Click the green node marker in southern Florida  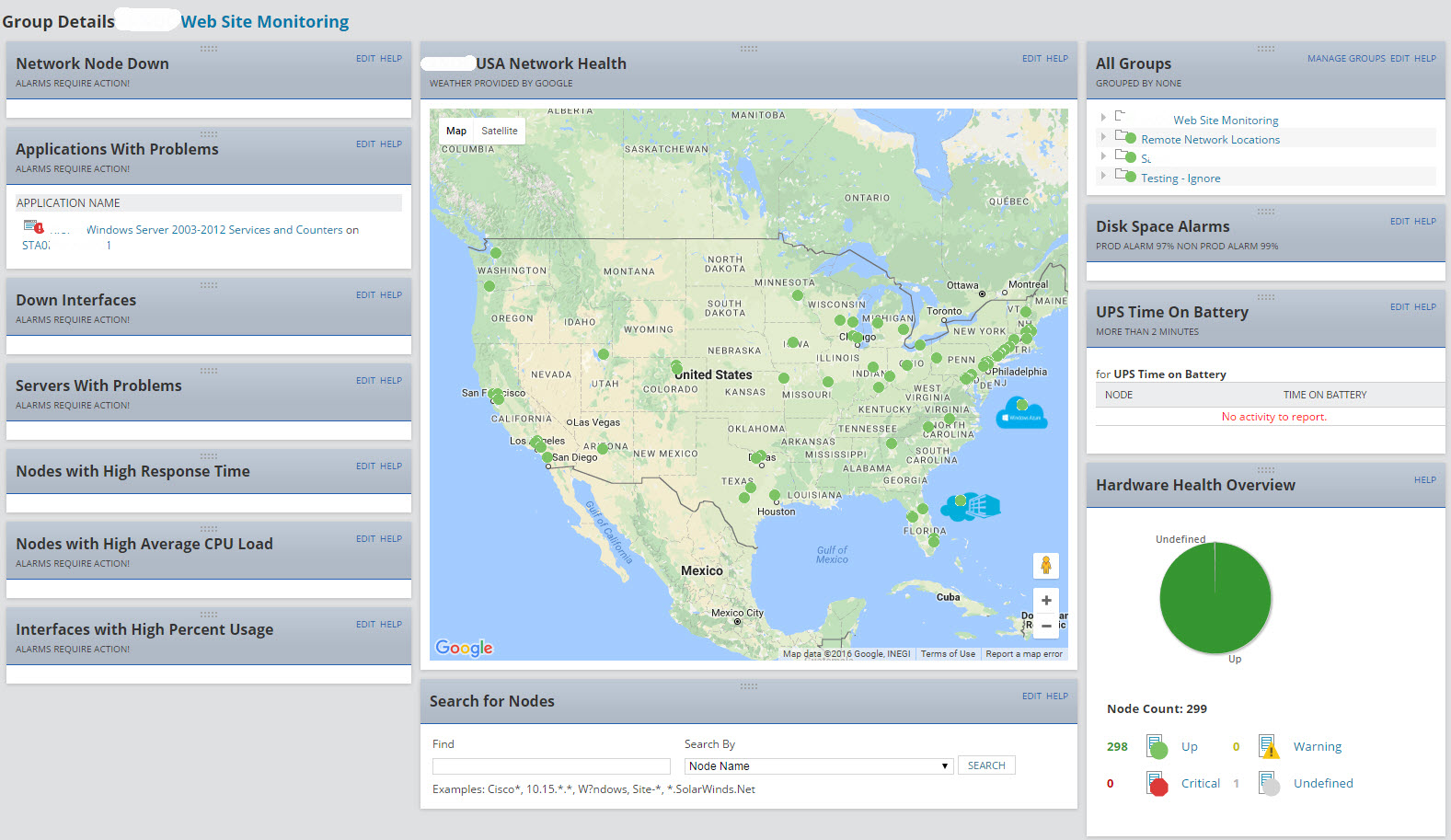pyautogui.click(x=934, y=541)
